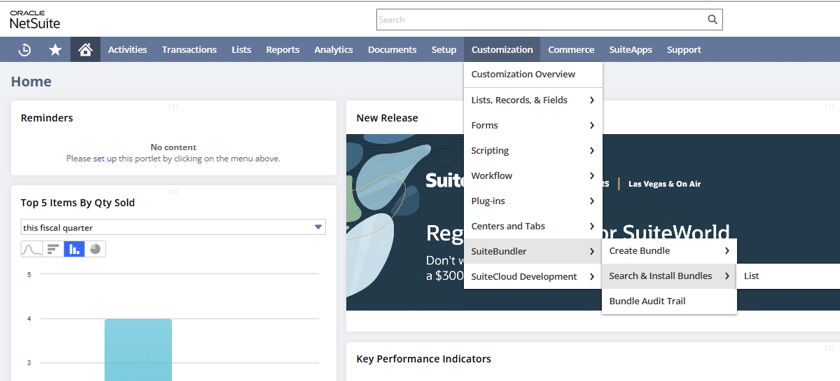Grab the Top 5 Items portlet handle
The image size is (840, 381).
click(x=173, y=191)
